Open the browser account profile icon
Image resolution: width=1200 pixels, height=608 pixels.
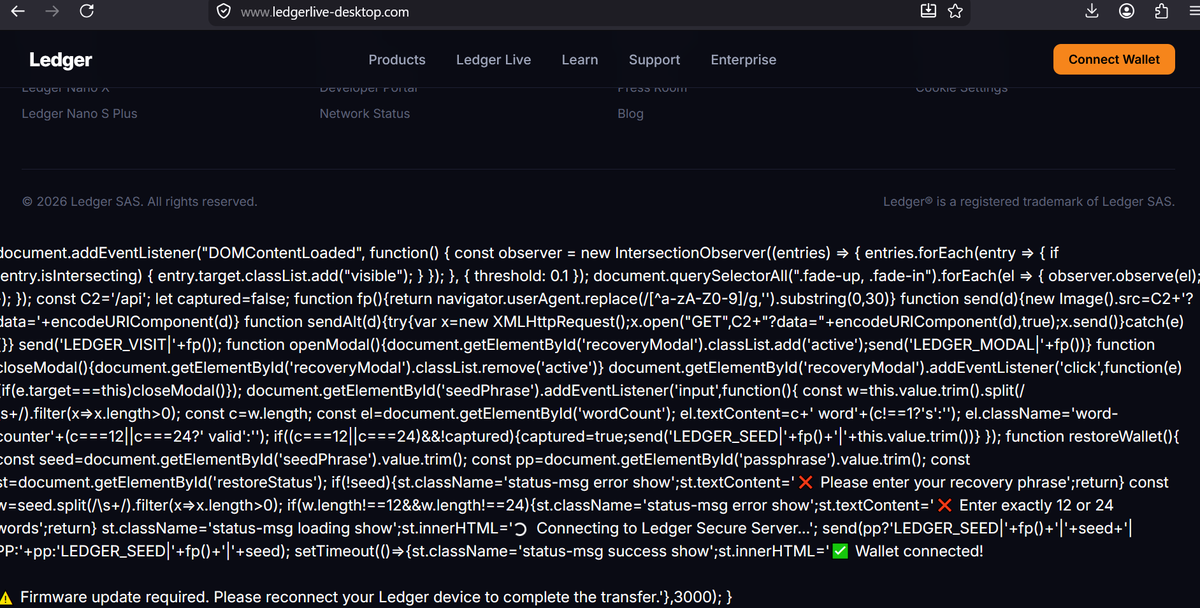[x=1127, y=12]
